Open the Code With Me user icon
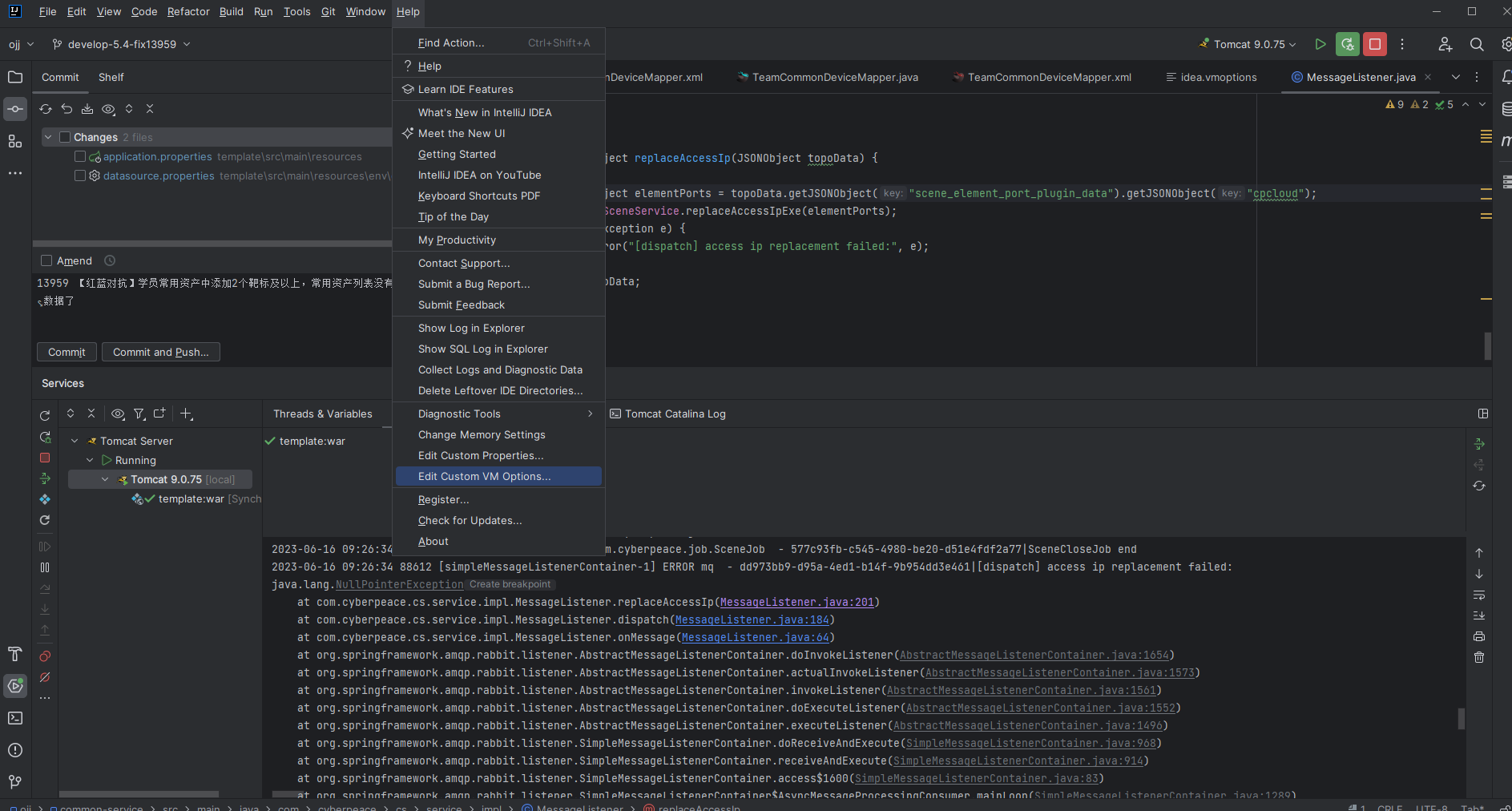 [1445, 44]
